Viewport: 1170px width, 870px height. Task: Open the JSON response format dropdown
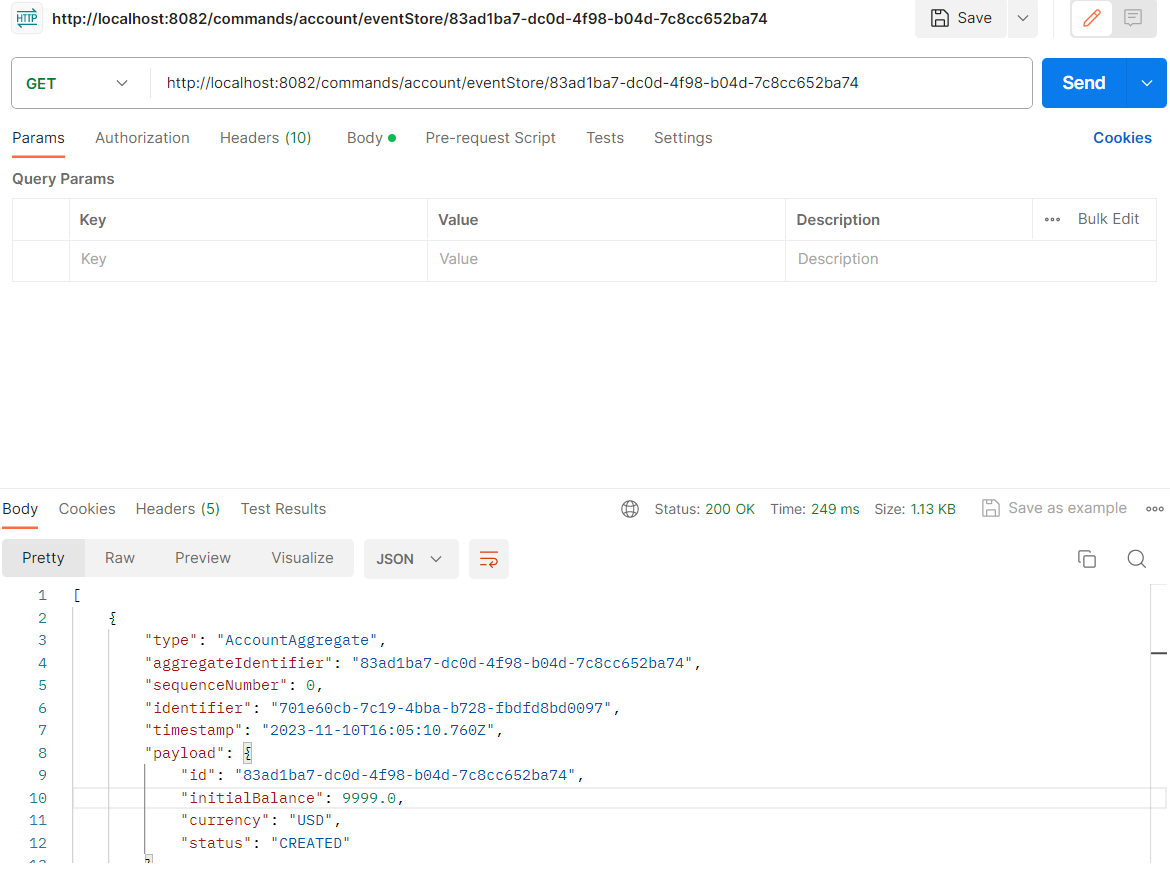click(410, 559)
